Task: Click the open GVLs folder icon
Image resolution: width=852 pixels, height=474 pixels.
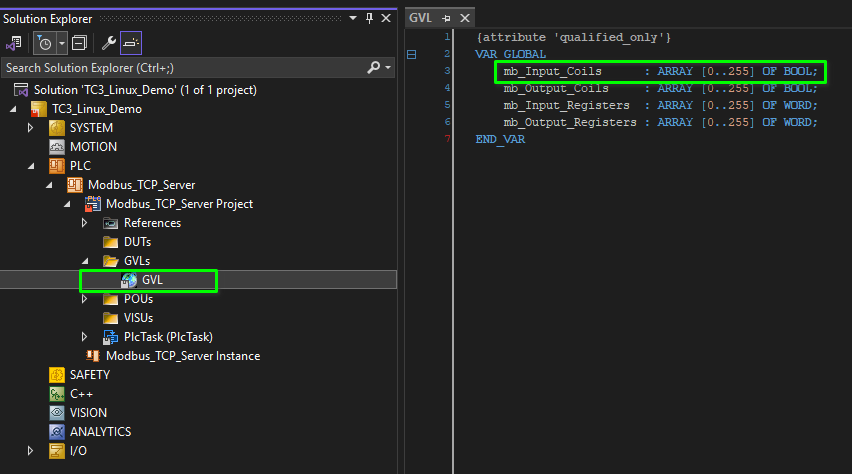Action: tap(110, 261)
